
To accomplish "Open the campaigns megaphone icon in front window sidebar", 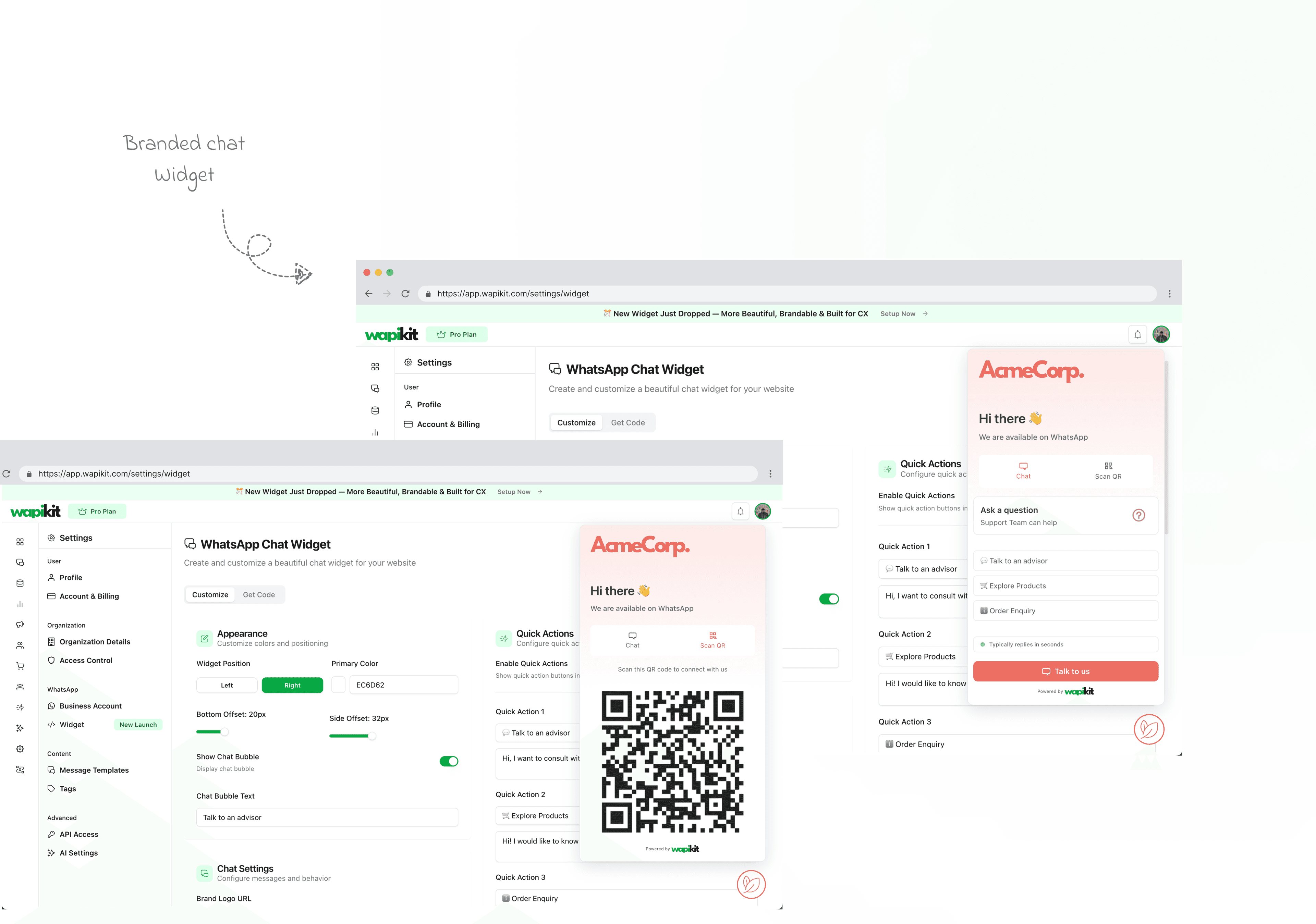I will (20, 625).
